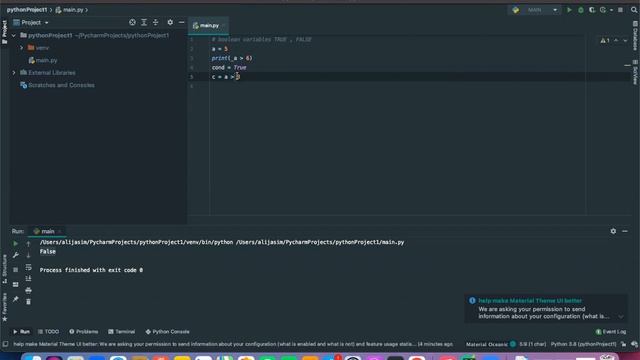Click the restore layout icon in Run panel
Screen dimensions: 640x360
pyautogui.click(x=16, y=284)
